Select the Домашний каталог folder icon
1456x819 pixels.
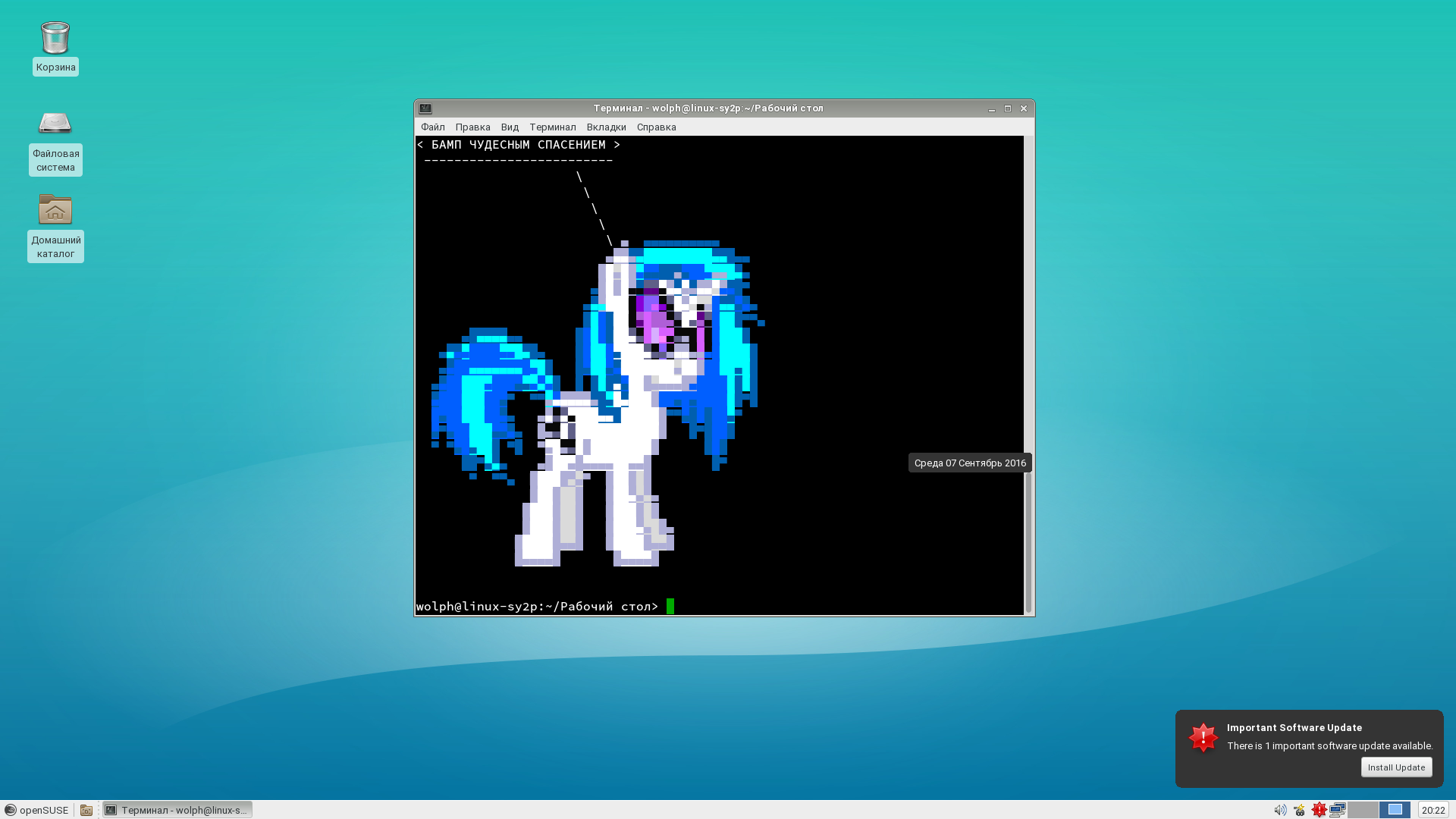point(55,209)
